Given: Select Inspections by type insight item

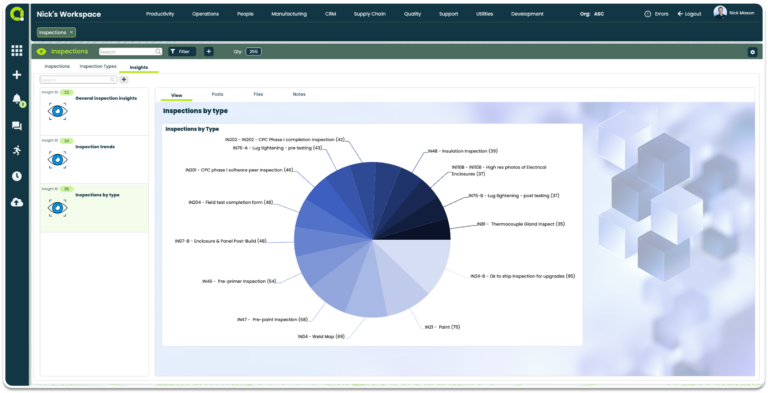Looking at the screenshot, I should tap(94, 208).
